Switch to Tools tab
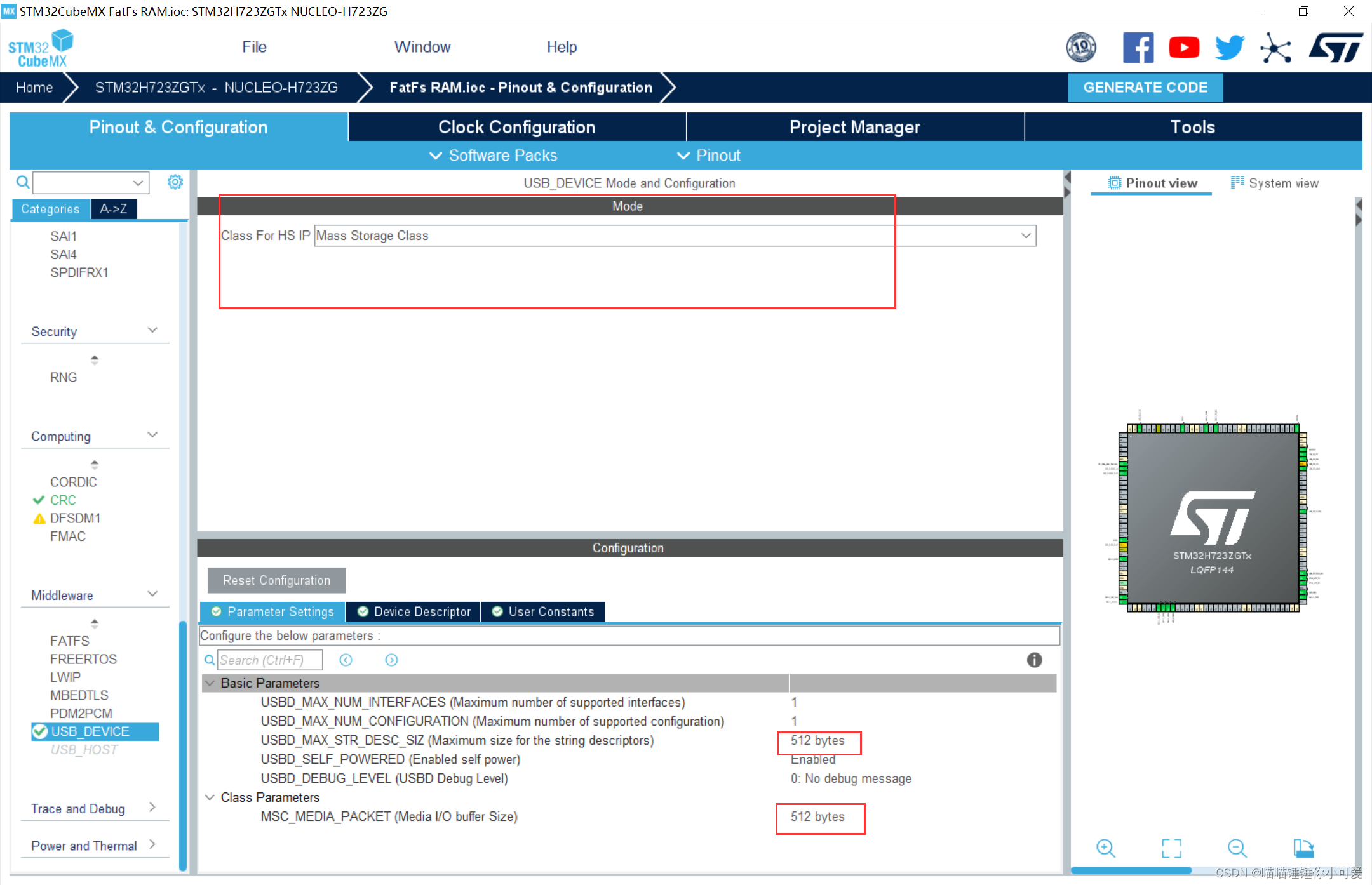The height and width of the screenshot is (885, 1372). (x=1193, y=127)
